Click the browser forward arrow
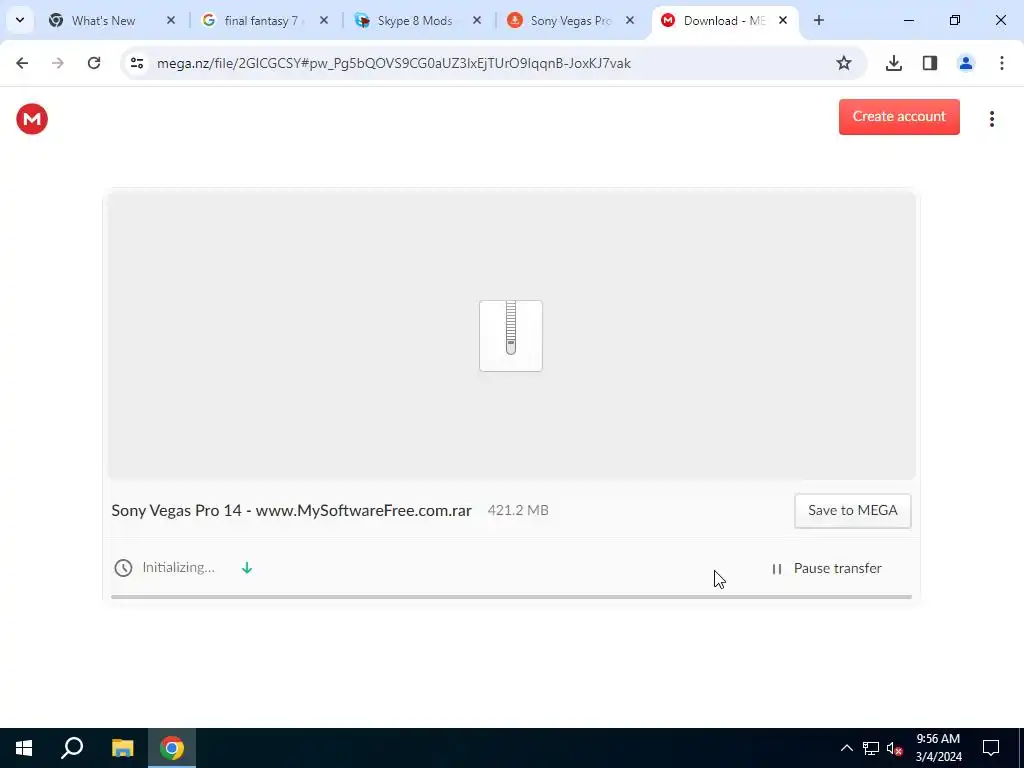The height and width of the screenshot is (768, 1024). point(57,63)
